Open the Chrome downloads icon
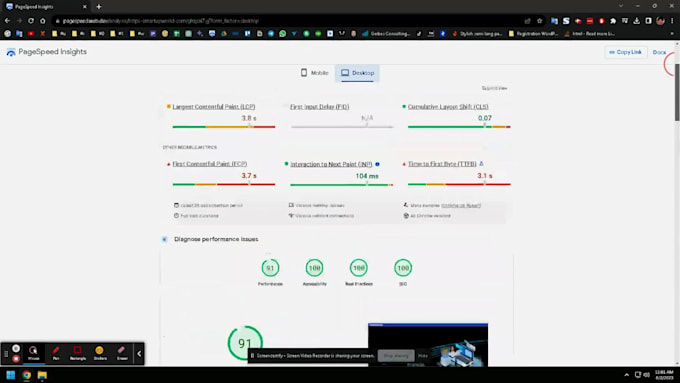The height and width of the screenshot is (383, 680). click(x=636, y=21)
